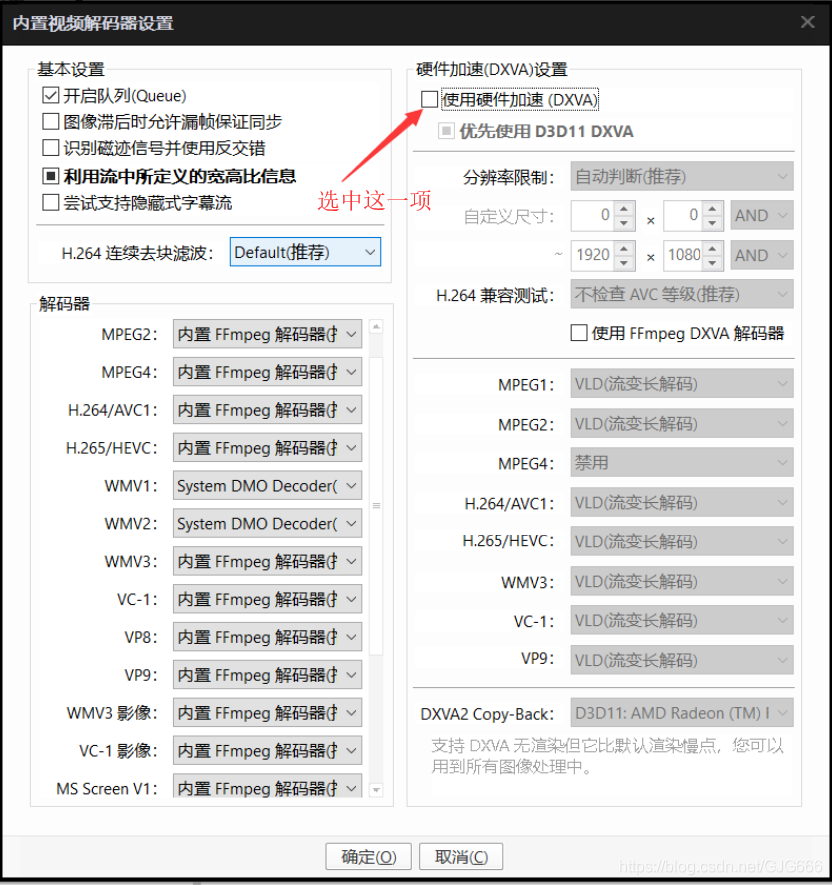Expand H.264/AVC1 decoder dropdown in 解码器
The image size is (832, 885).
coord(268,410)
